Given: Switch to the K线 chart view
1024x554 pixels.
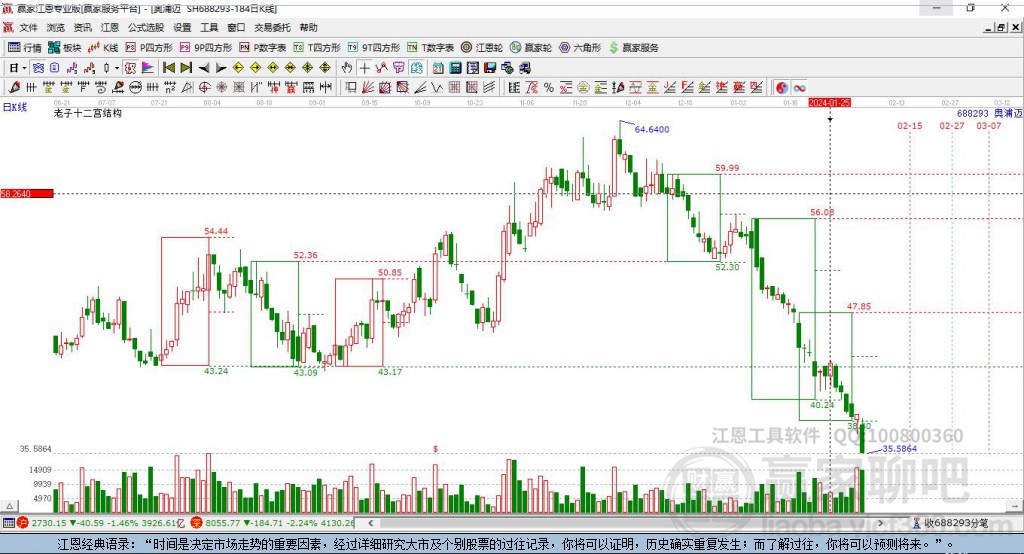Looking at the screenshot, I should click(103, 48).
